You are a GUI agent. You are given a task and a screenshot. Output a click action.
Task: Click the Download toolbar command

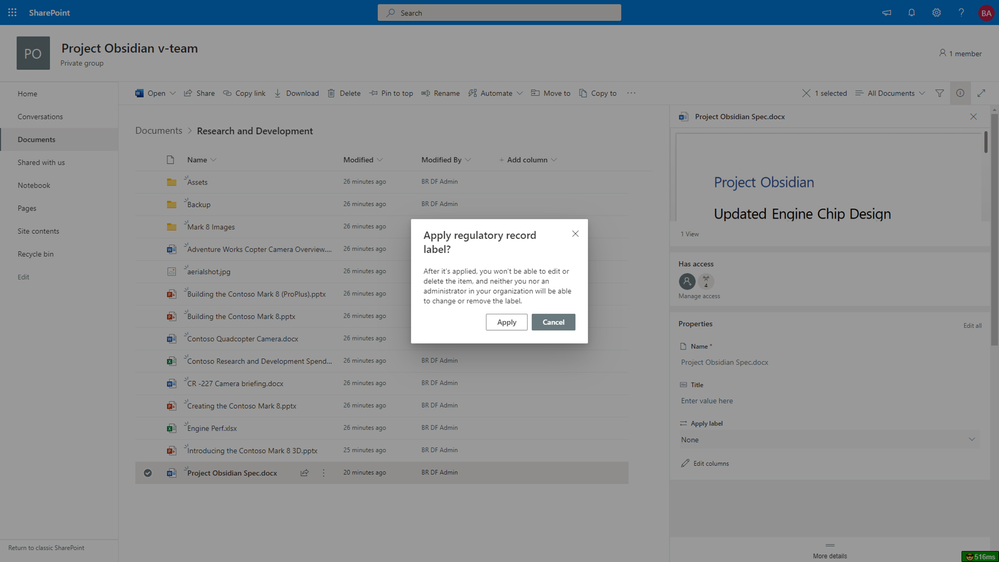click(x=296, y=93)
